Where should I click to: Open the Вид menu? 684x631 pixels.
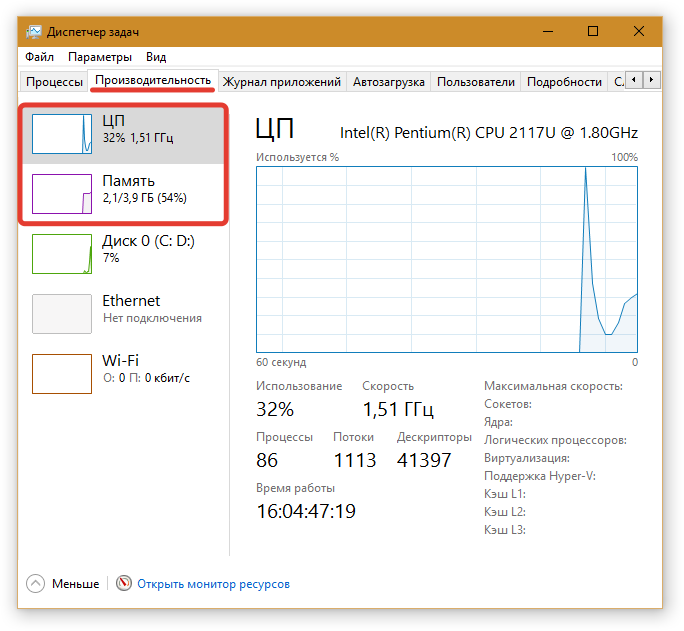point(156,57)
